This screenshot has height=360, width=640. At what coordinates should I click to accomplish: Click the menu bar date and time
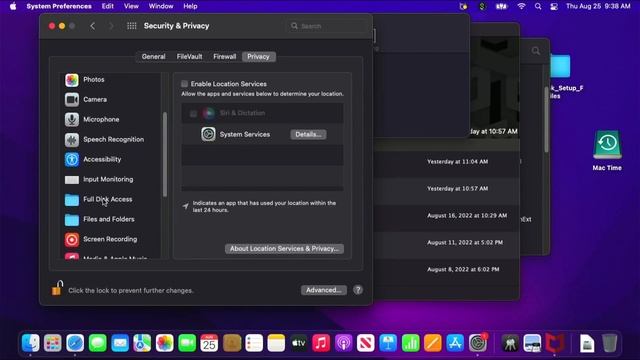click(x=598, y=6)
